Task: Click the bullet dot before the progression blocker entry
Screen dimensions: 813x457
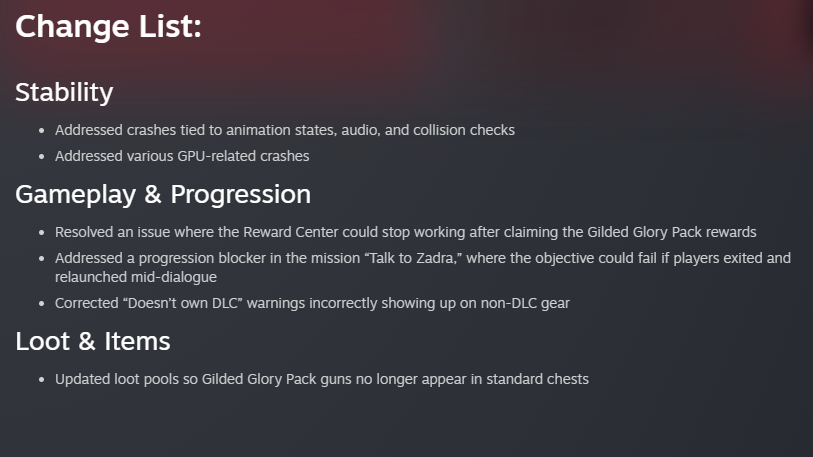Action: pos(41,259)
